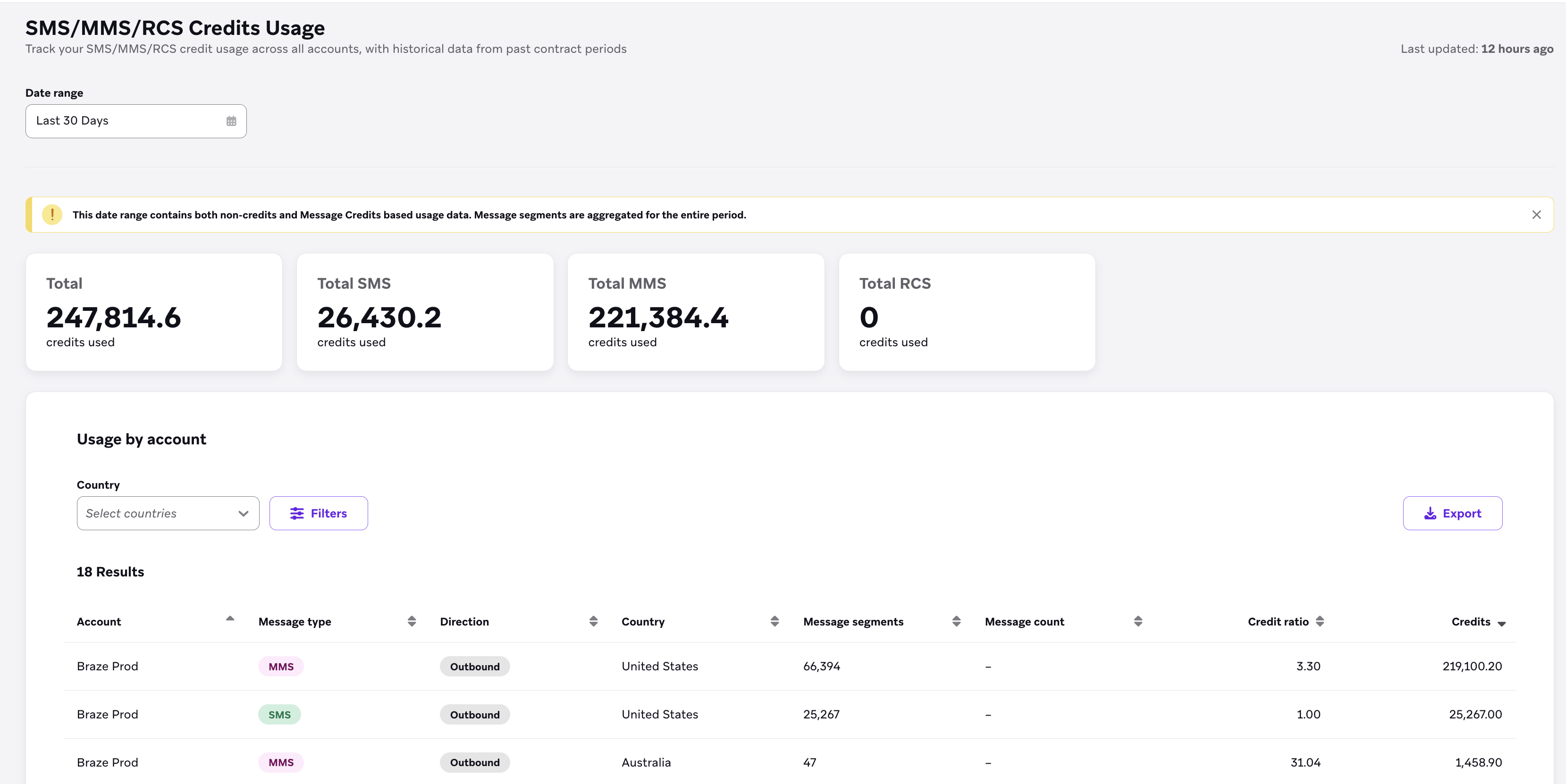Screen dimensions: 1566x784
Task: Click the SMS tag for Braze Prod
Action: [279, 715]
